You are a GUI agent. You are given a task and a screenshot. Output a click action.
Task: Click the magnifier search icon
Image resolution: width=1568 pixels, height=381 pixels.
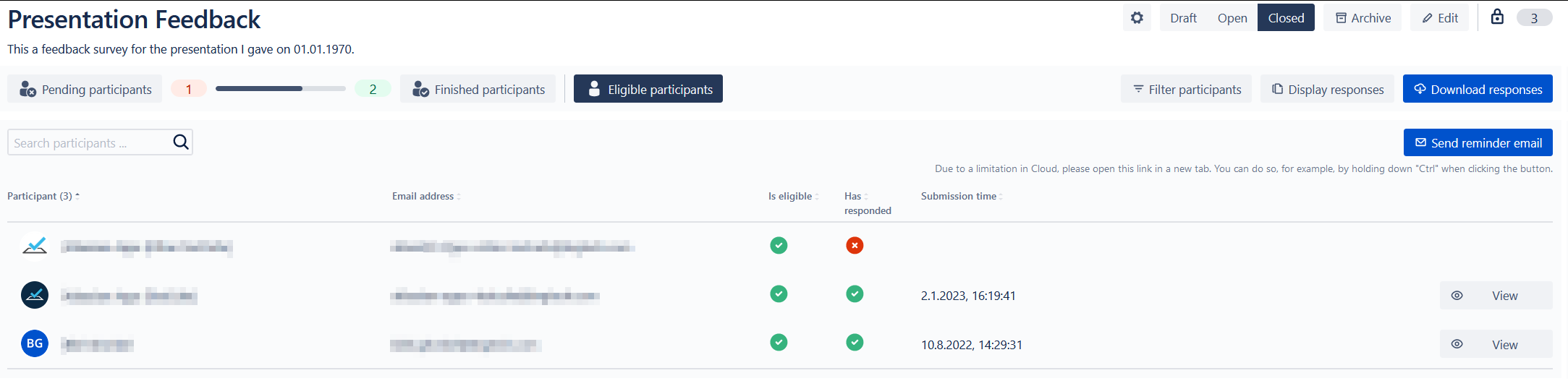pos(181,142)
